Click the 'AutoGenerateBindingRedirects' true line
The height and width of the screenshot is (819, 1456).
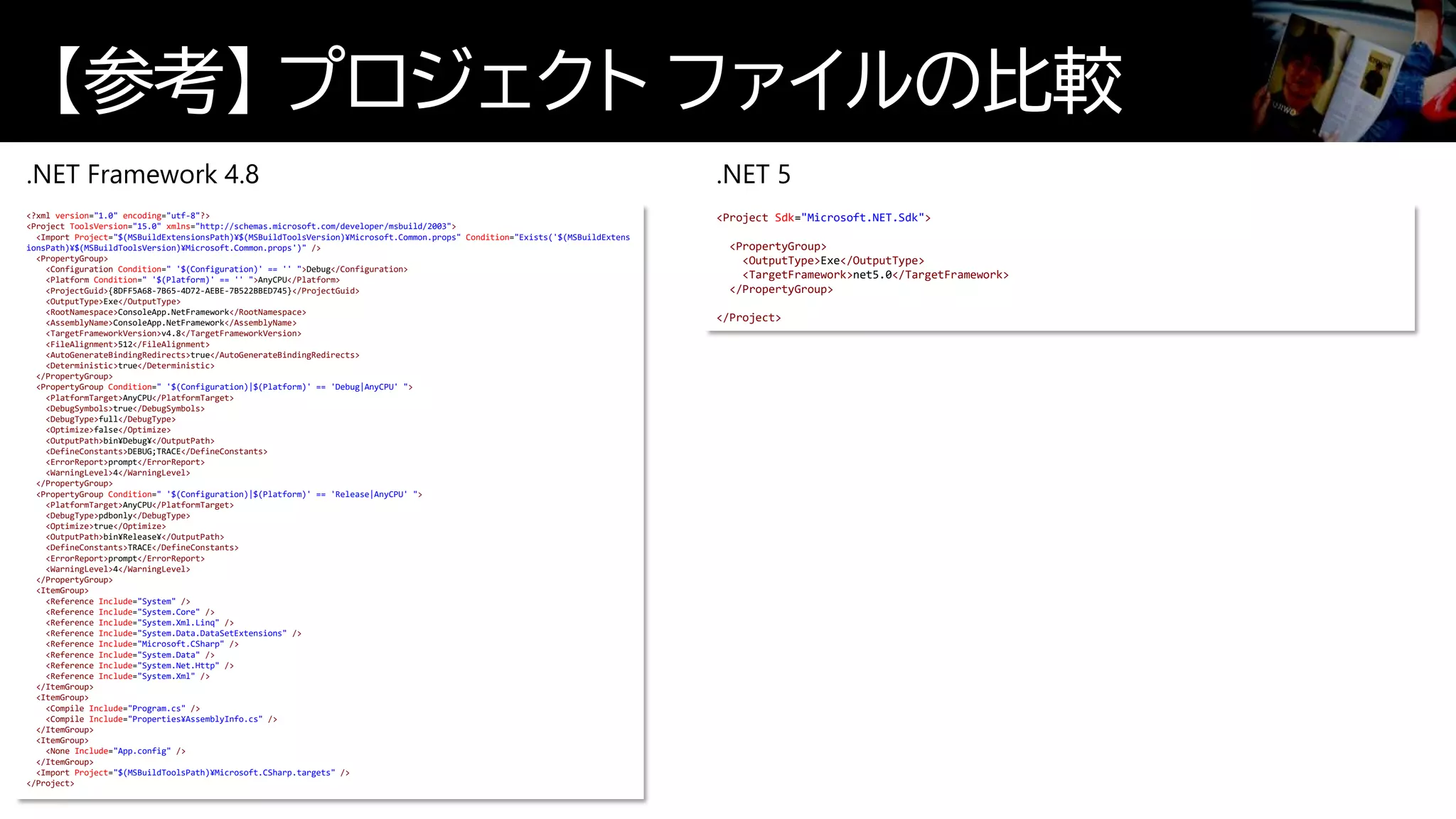pyautogui.click(x=203, y=355)
